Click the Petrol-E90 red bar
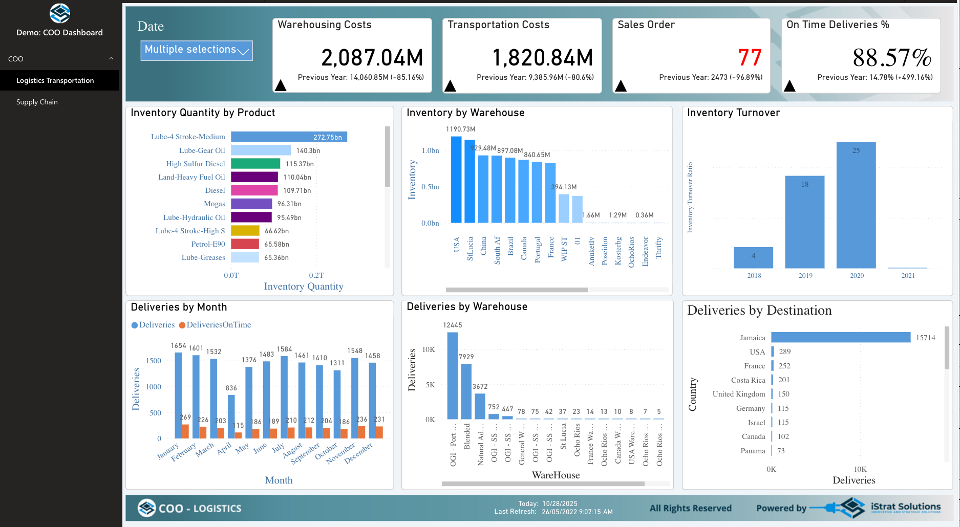The image size is (960, 527). coord(245,244)
